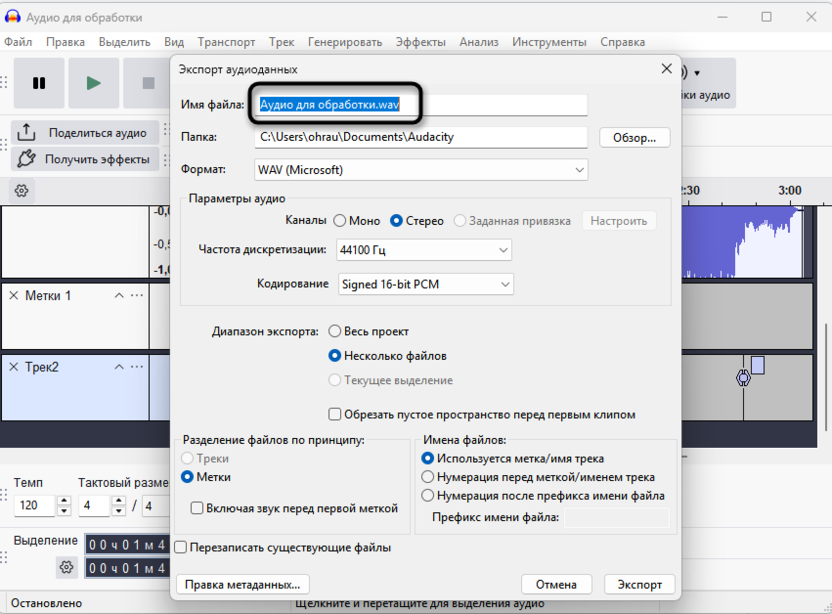
Task: Decrease tempo with the down stepper
Action: click(x=64, y=511)
